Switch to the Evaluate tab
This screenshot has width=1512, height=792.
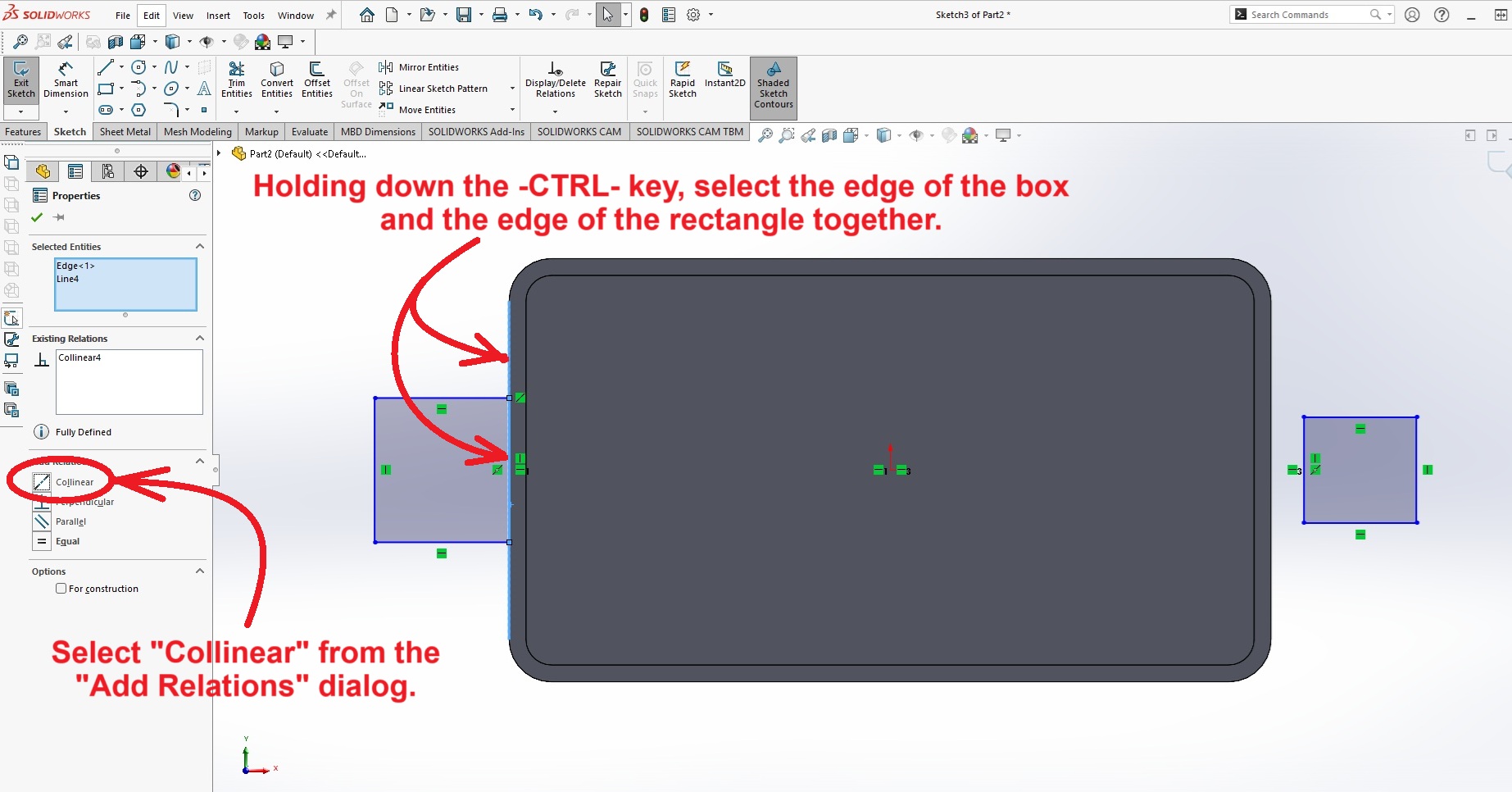pyautogui.click(x=309, y=132)
